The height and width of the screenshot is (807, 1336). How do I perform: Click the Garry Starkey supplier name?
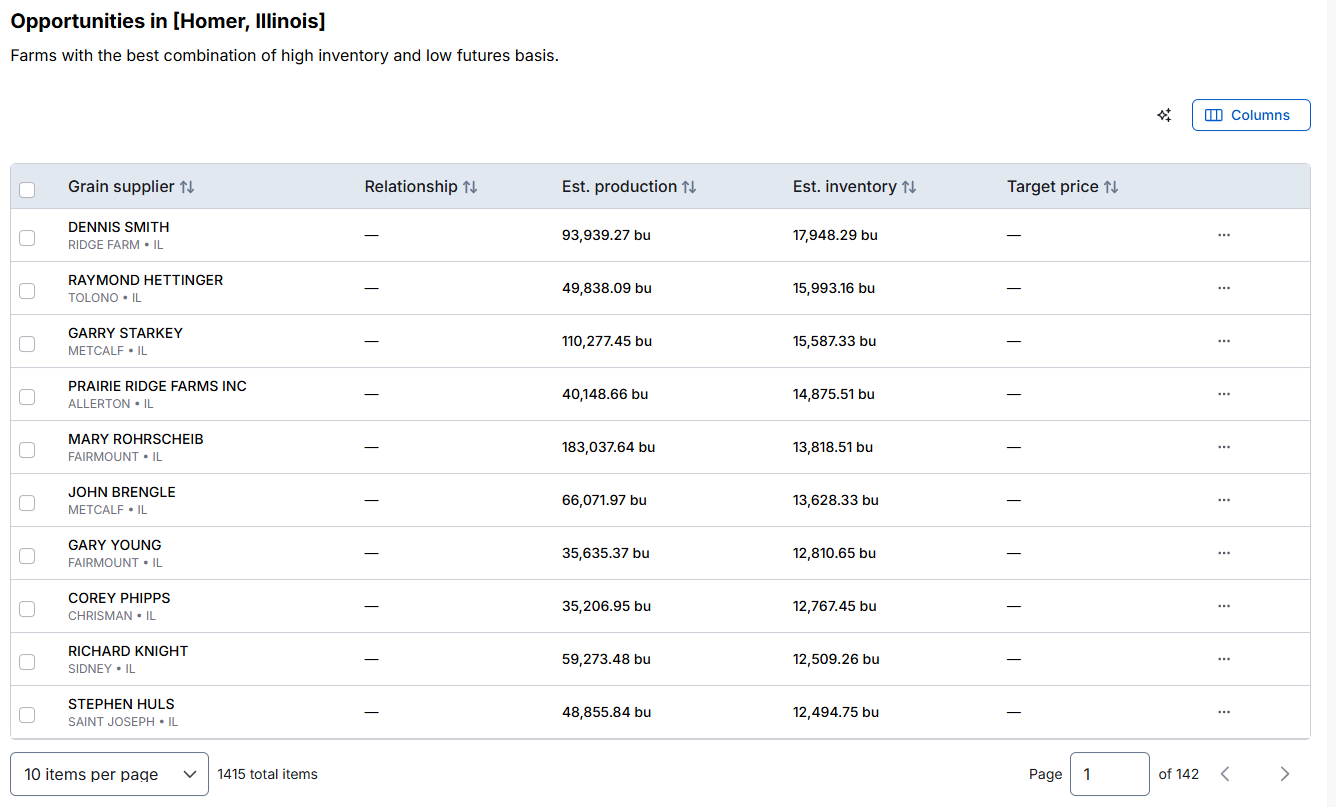(x=125, y=333)
